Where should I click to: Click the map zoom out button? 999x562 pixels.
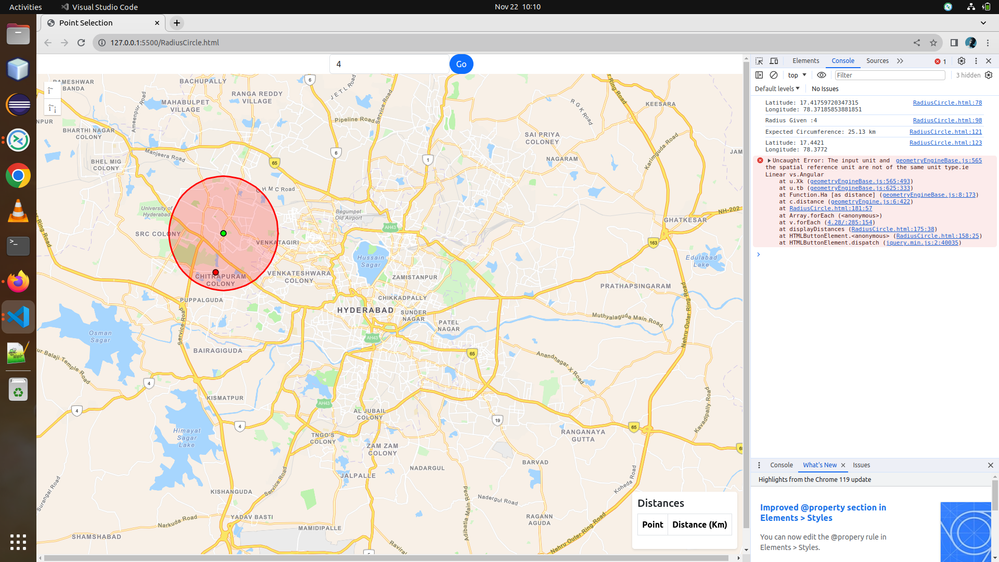point(52,108)
